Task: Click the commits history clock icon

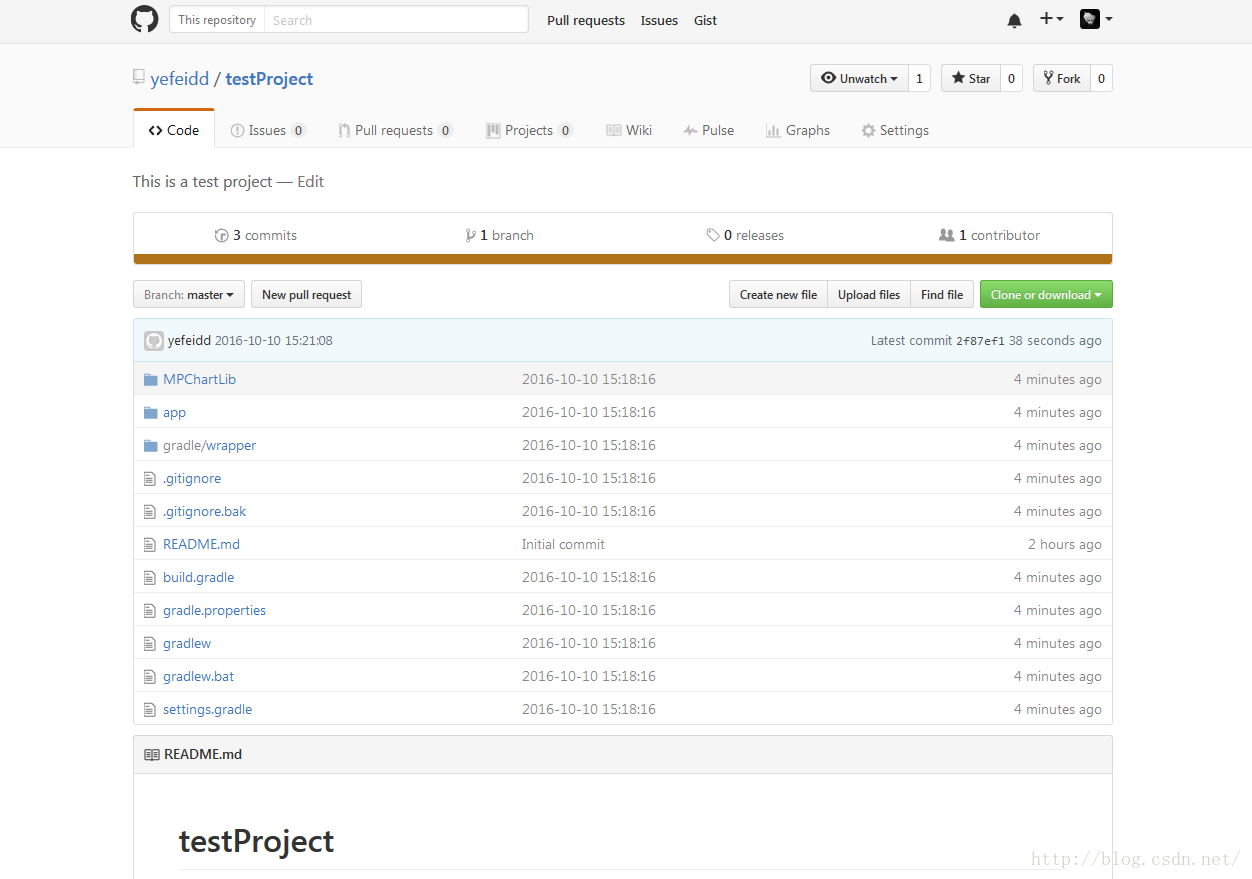Action: pos(222,235)
